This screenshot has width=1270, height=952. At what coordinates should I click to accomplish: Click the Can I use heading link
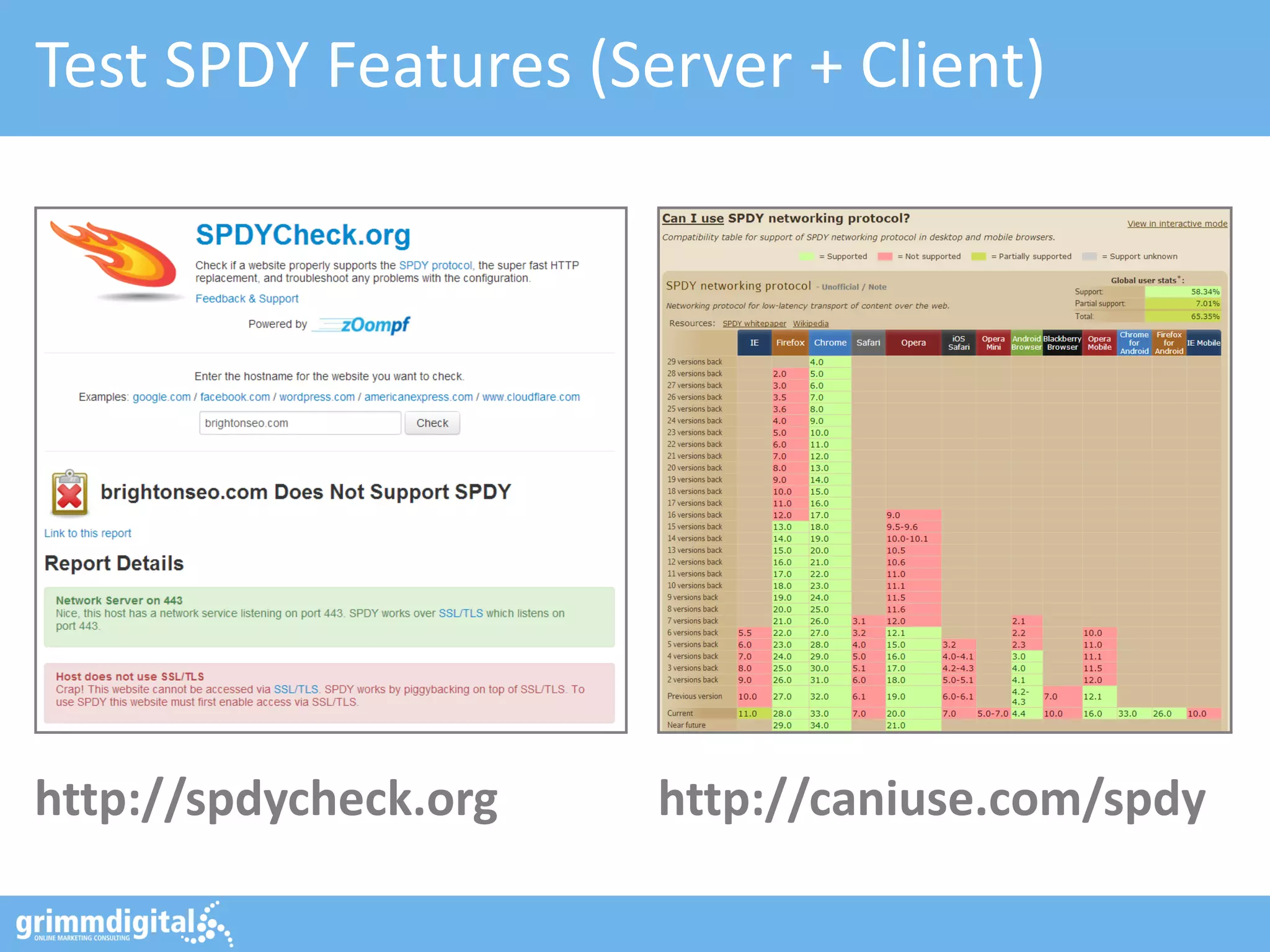693,219
